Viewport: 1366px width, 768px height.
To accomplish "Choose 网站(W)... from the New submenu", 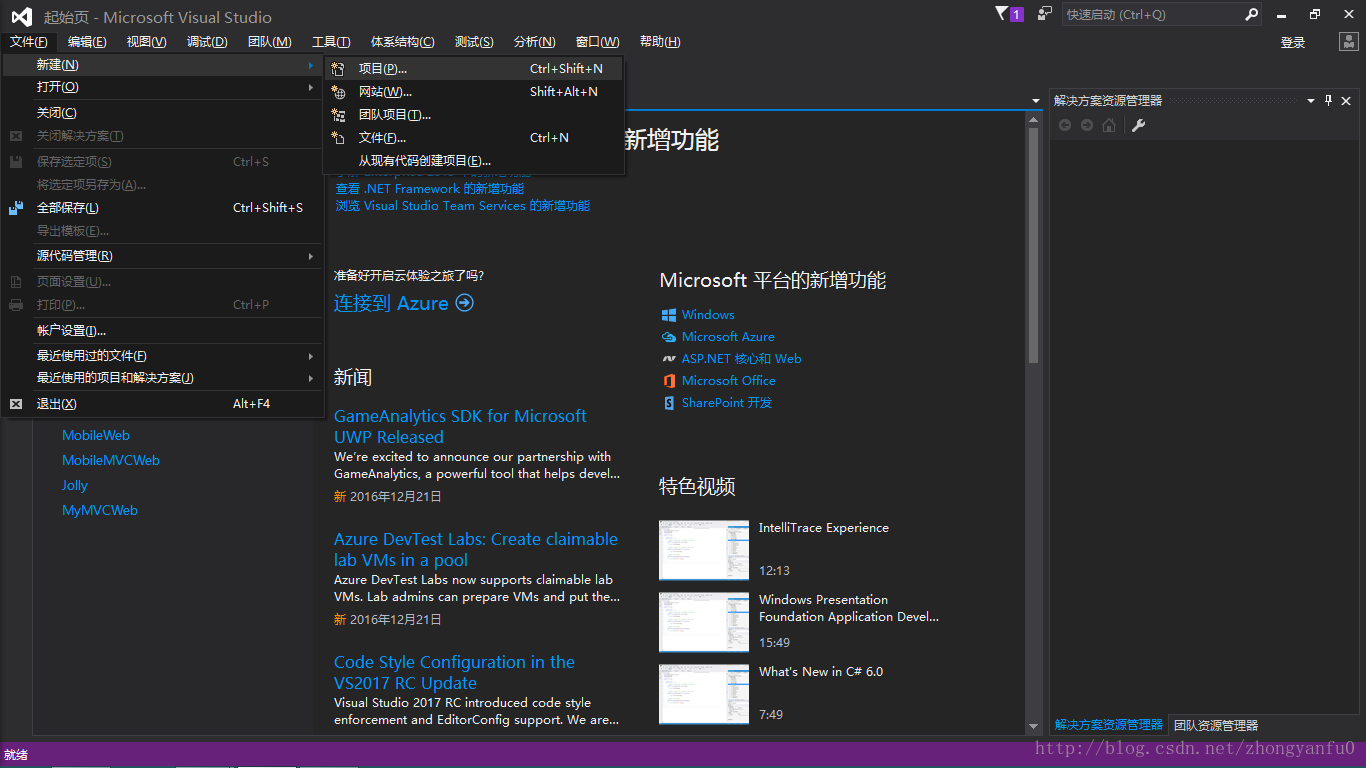I will point(474,92).
